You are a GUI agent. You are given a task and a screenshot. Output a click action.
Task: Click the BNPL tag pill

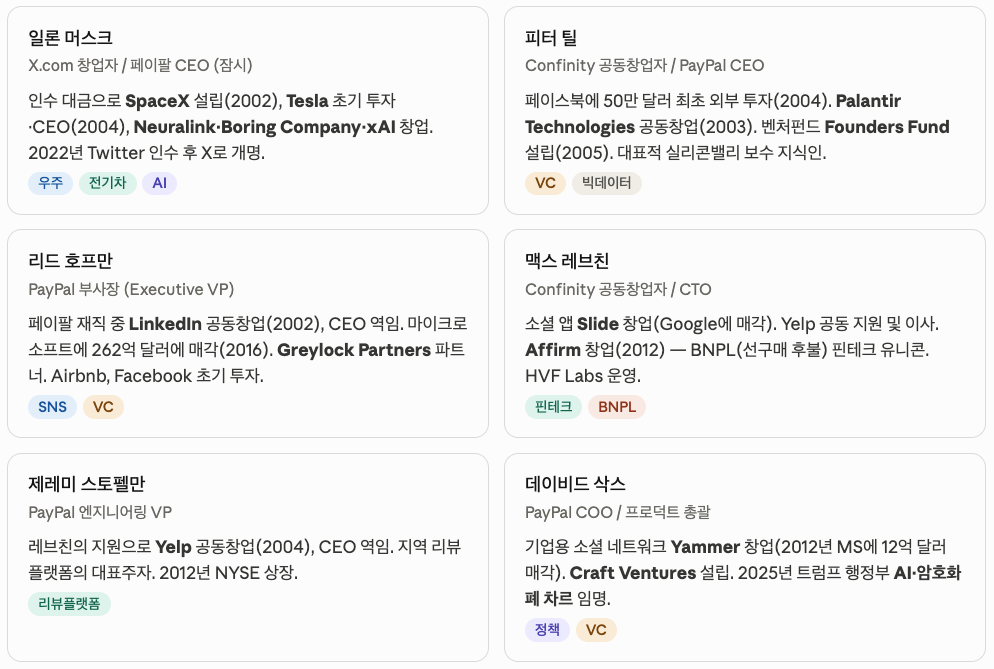617,406
